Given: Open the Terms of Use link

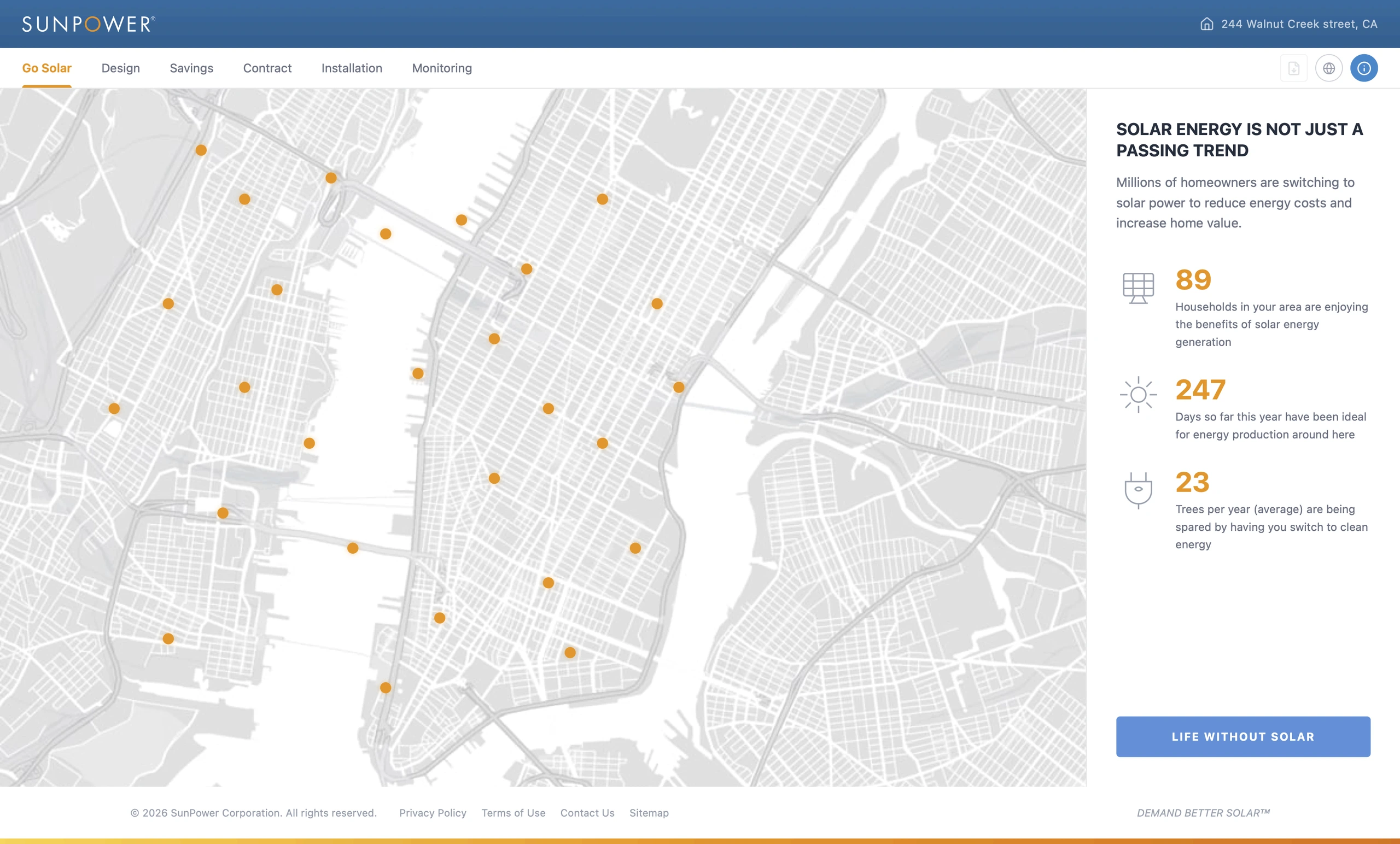Looking at the screenshot, I should coord(513,813).
